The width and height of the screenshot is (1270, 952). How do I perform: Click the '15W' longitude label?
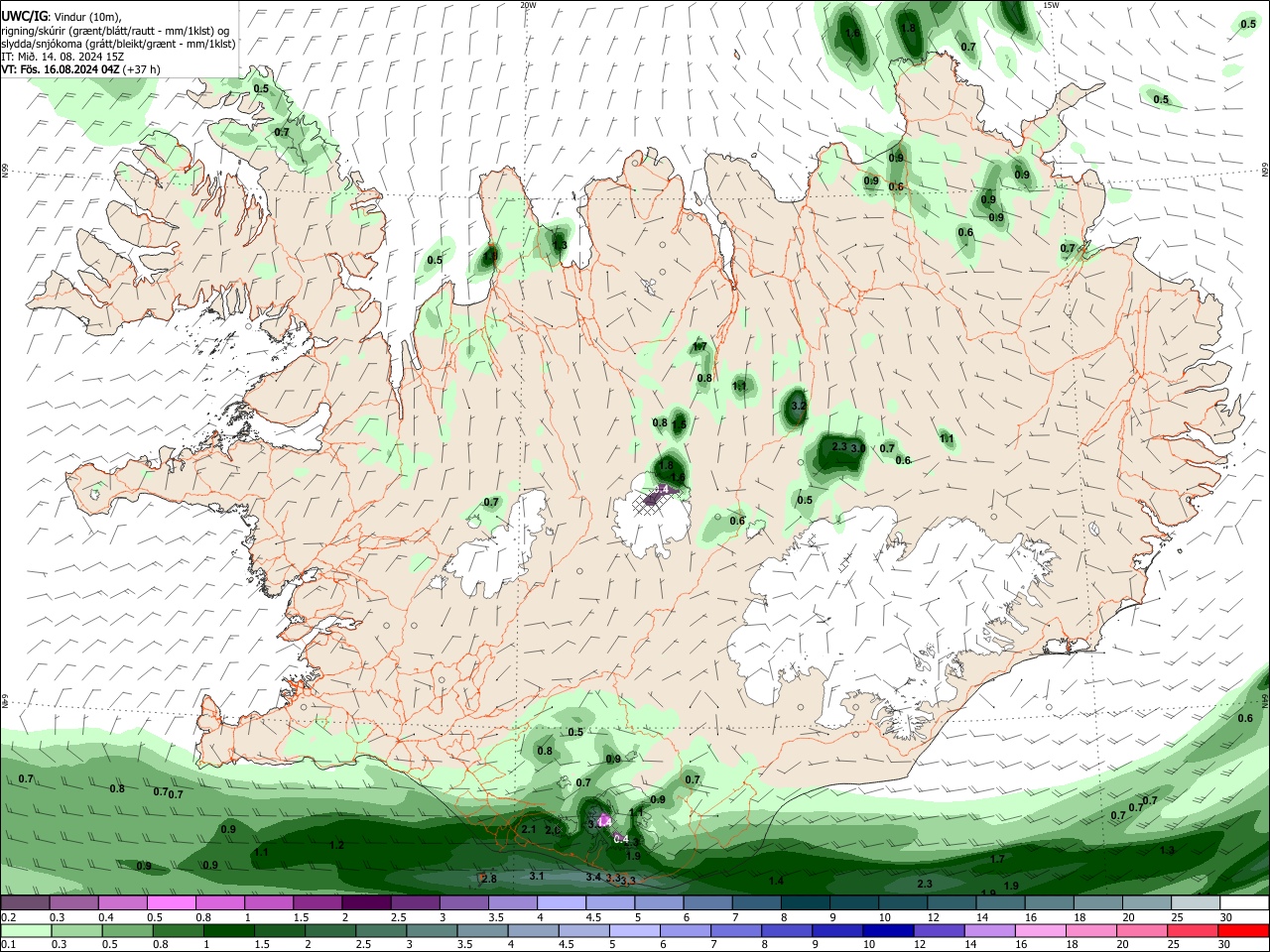[x=1051, y=5]
